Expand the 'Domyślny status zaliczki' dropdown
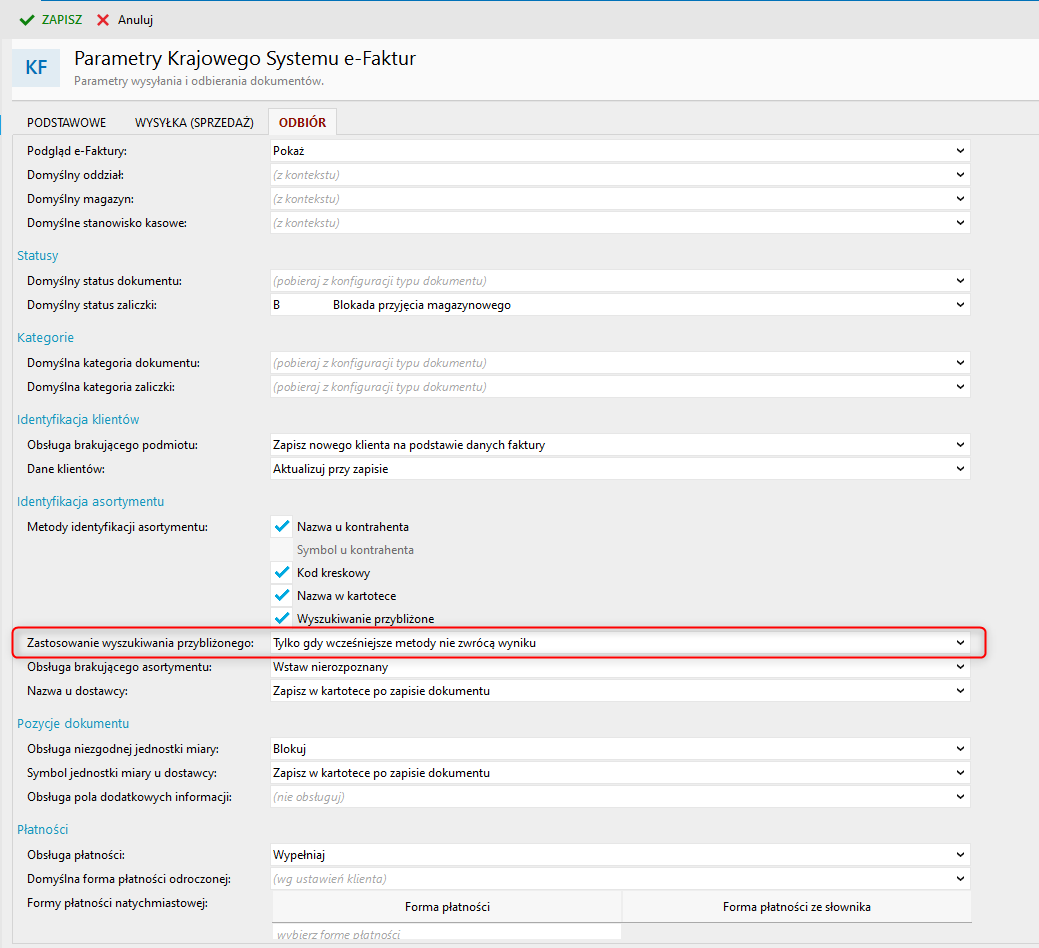 coord(960,305)
